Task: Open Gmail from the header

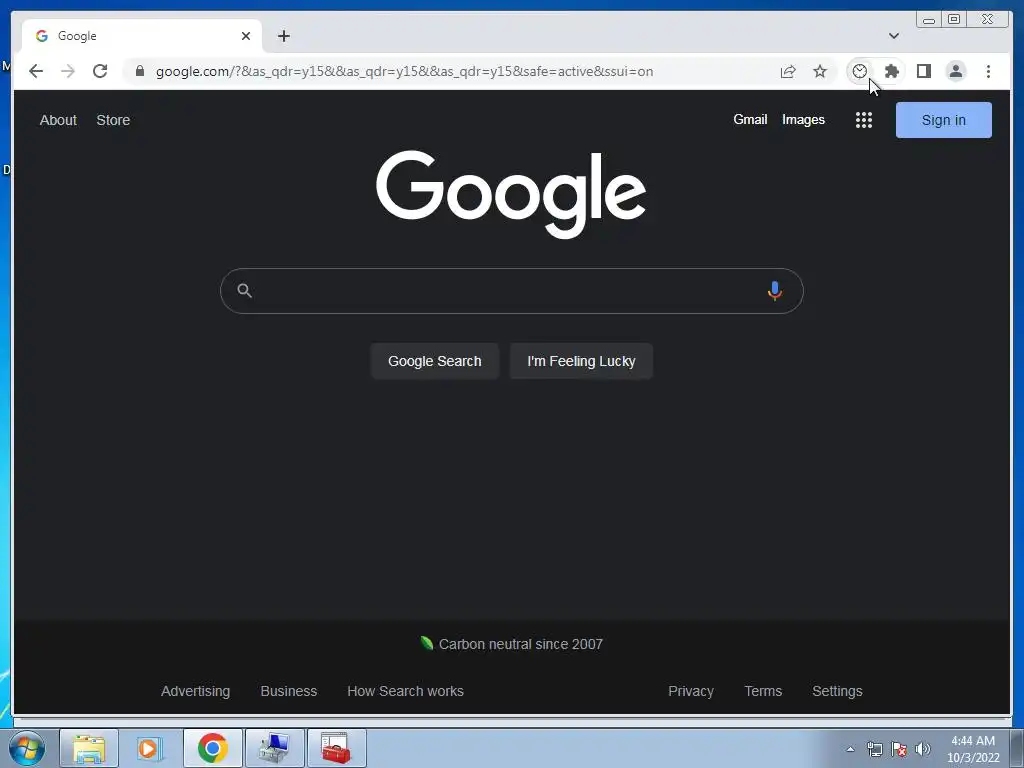Action: tap(750, 120)
